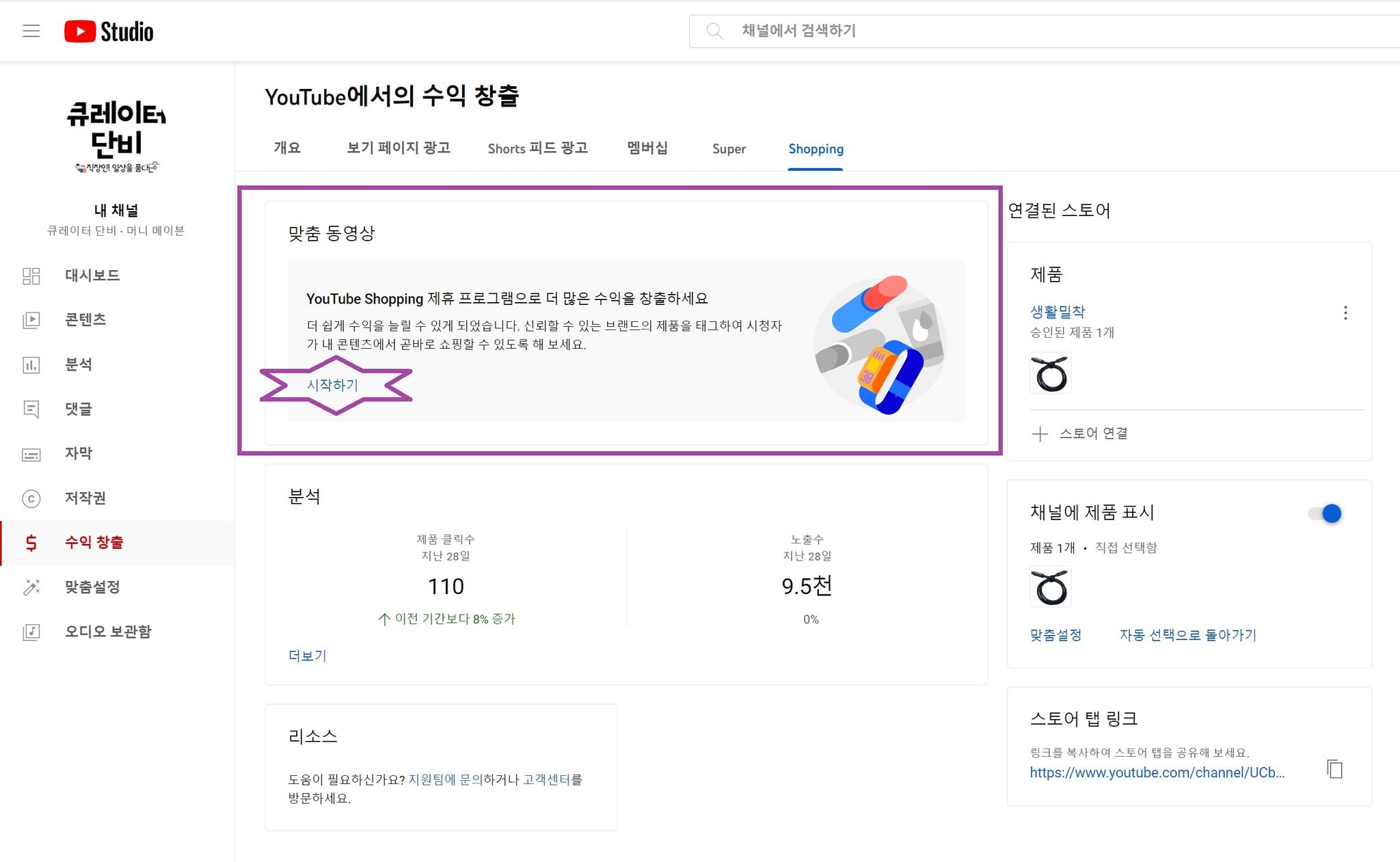Click the 노출수 9.5천 metric
This screenshot has height=862, width=1400.
pyautogui.click(x=807, y=586)
